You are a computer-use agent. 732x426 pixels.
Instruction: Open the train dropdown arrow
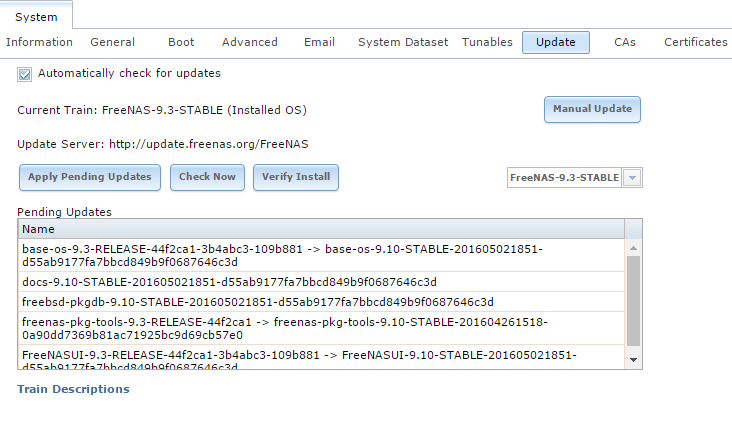coord(632,178)
